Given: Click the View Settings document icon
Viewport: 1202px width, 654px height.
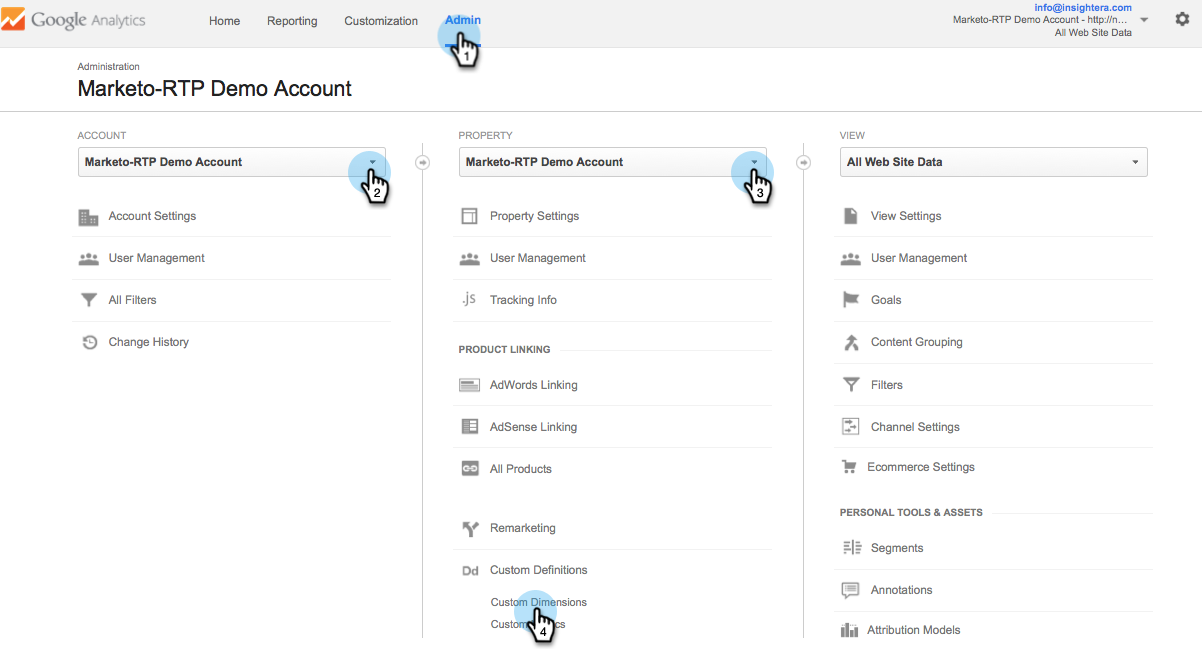Looking at the screenshot, I should pyautogui.click(x=850, y=216).
